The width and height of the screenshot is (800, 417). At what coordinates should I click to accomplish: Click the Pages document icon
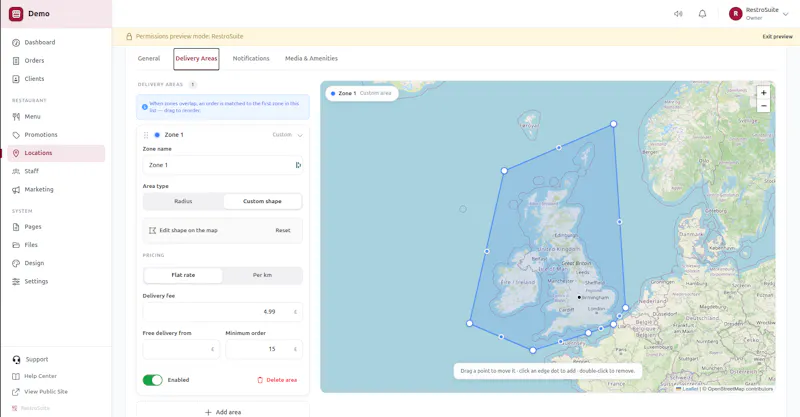tap(16, 227)
